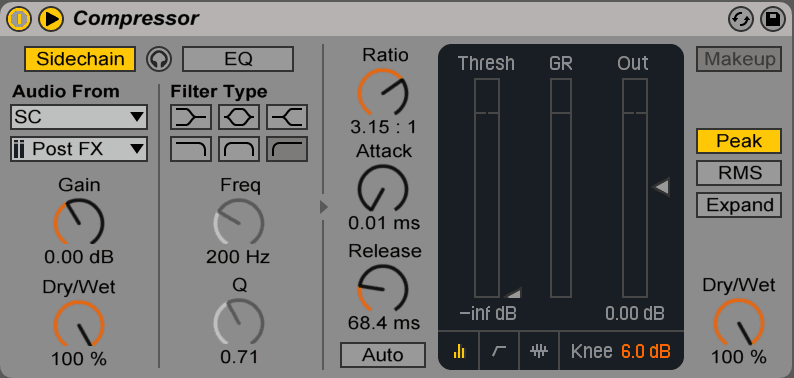Select the band-pass filter type icon
This screenshot has width=794, height=378.
coord(239,149)
